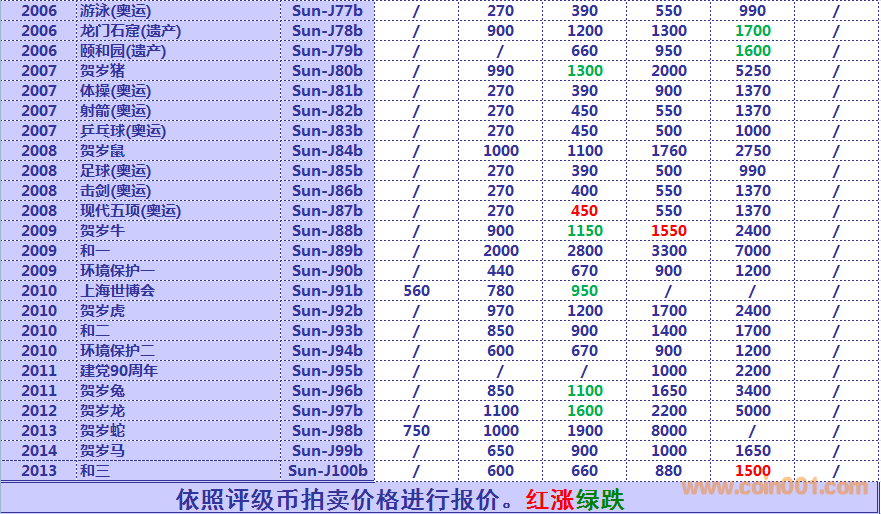Select the 5250 price cell for 贺岁猪

[752, 71]
